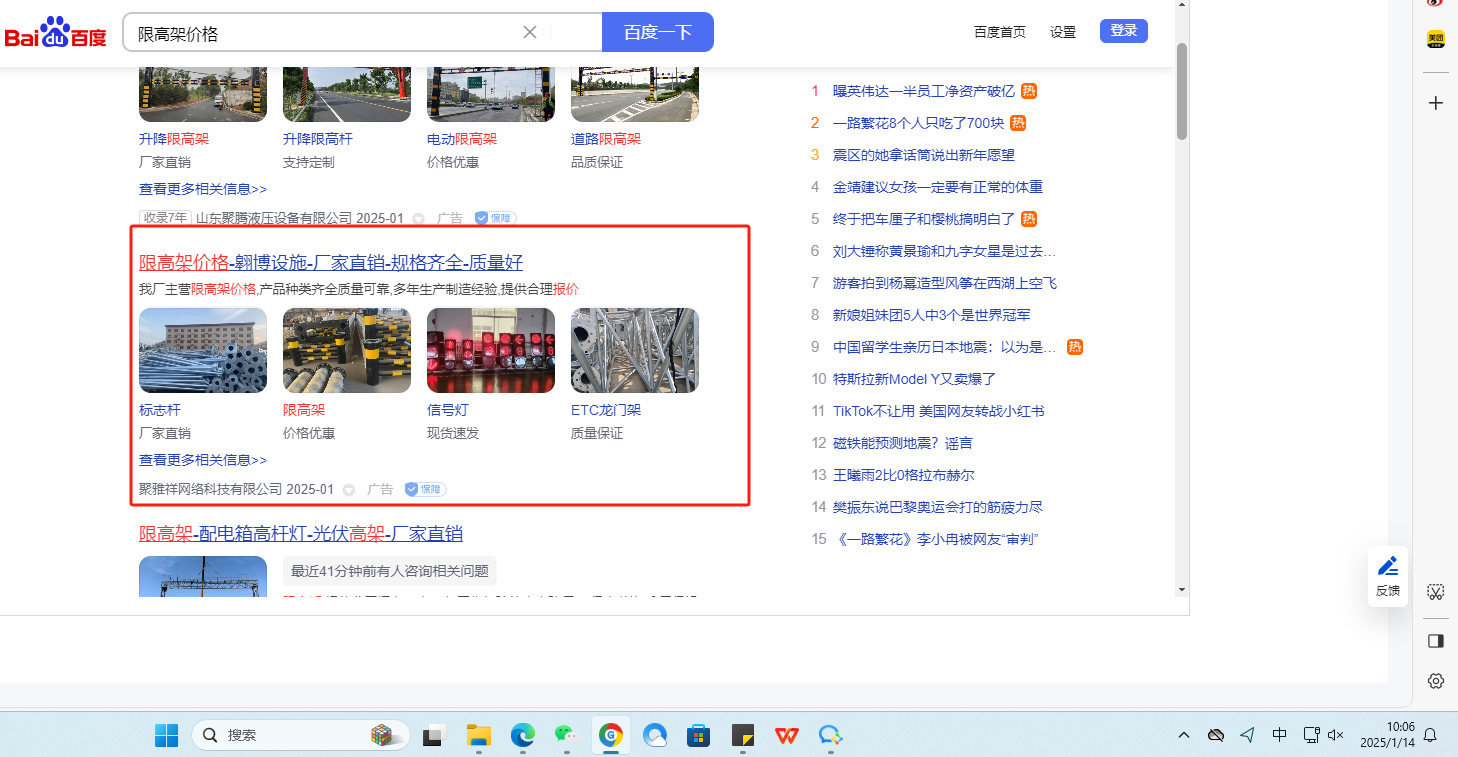Viewport: 1458px width, 757px height.
Task: Click the 登录 login button
Action: [x=1123, y=31]
